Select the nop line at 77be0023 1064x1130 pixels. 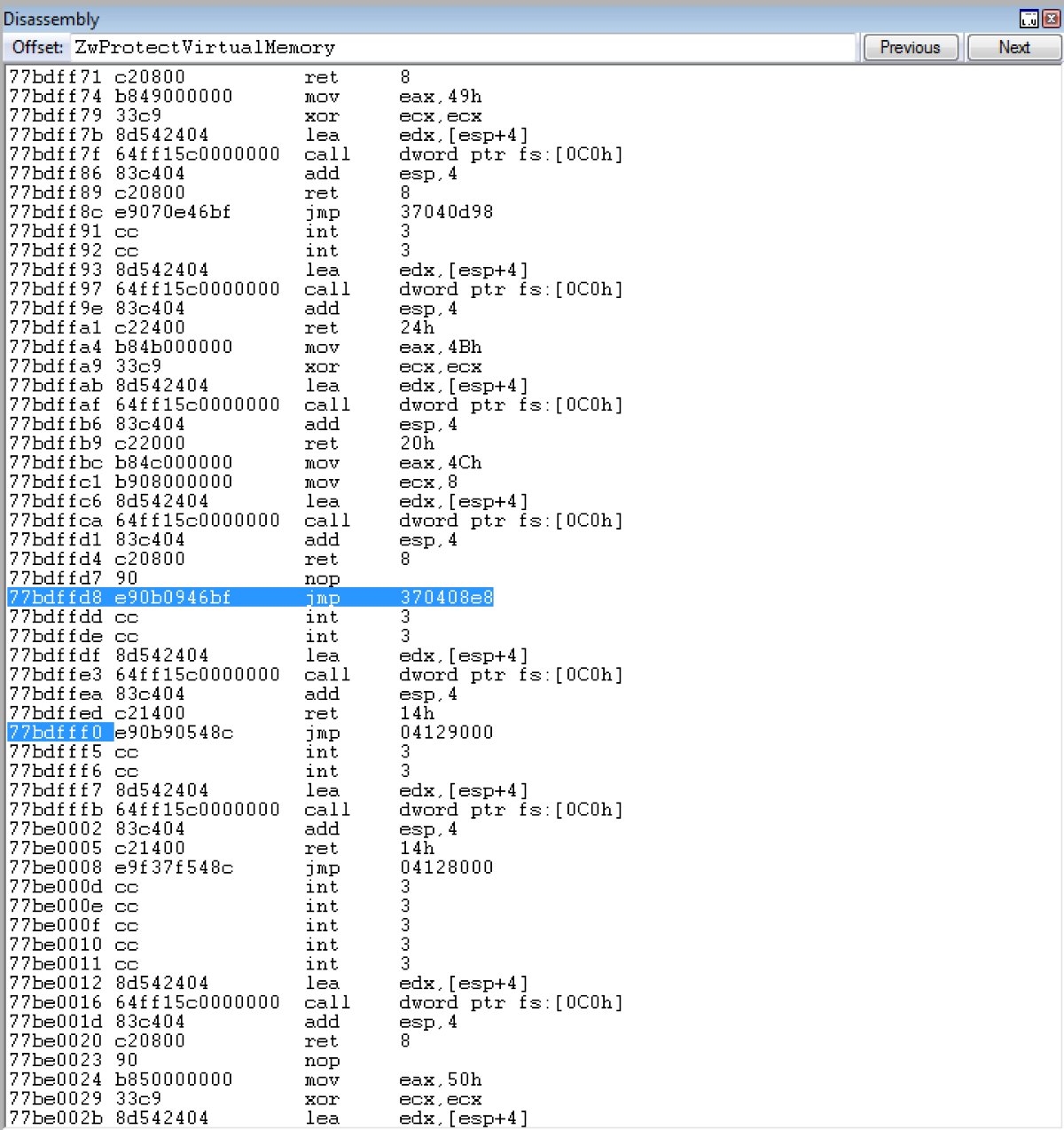[175, 1060]
